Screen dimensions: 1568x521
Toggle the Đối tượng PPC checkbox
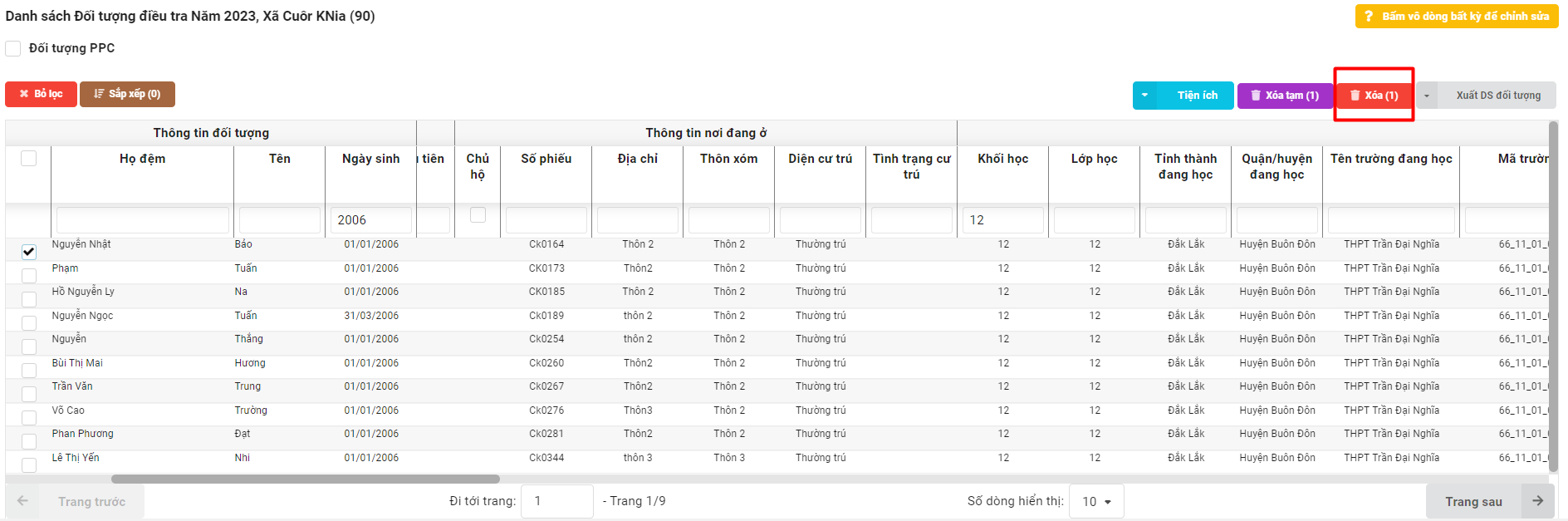(13, 48)
